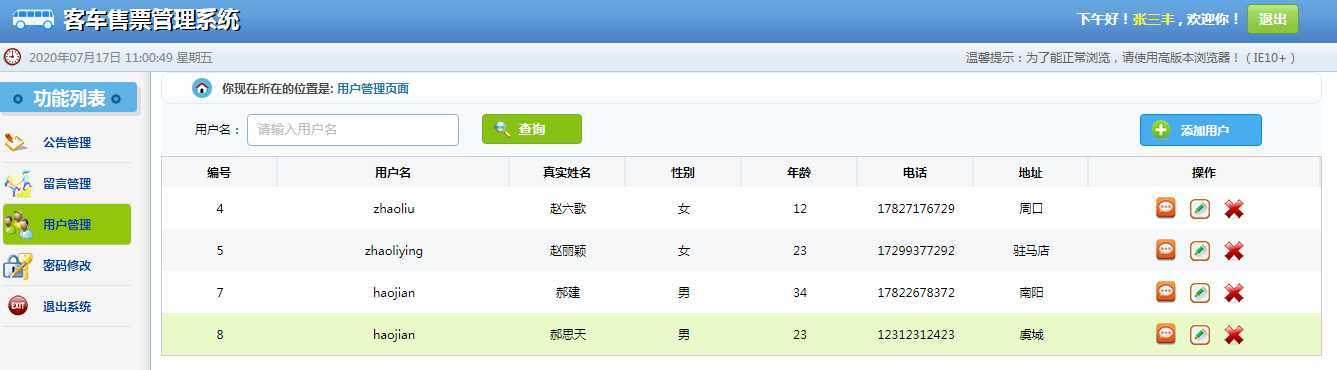Screen dimensions: 1337x370
Task: Select 用户管理 menu item
Action: coord(67,224)
